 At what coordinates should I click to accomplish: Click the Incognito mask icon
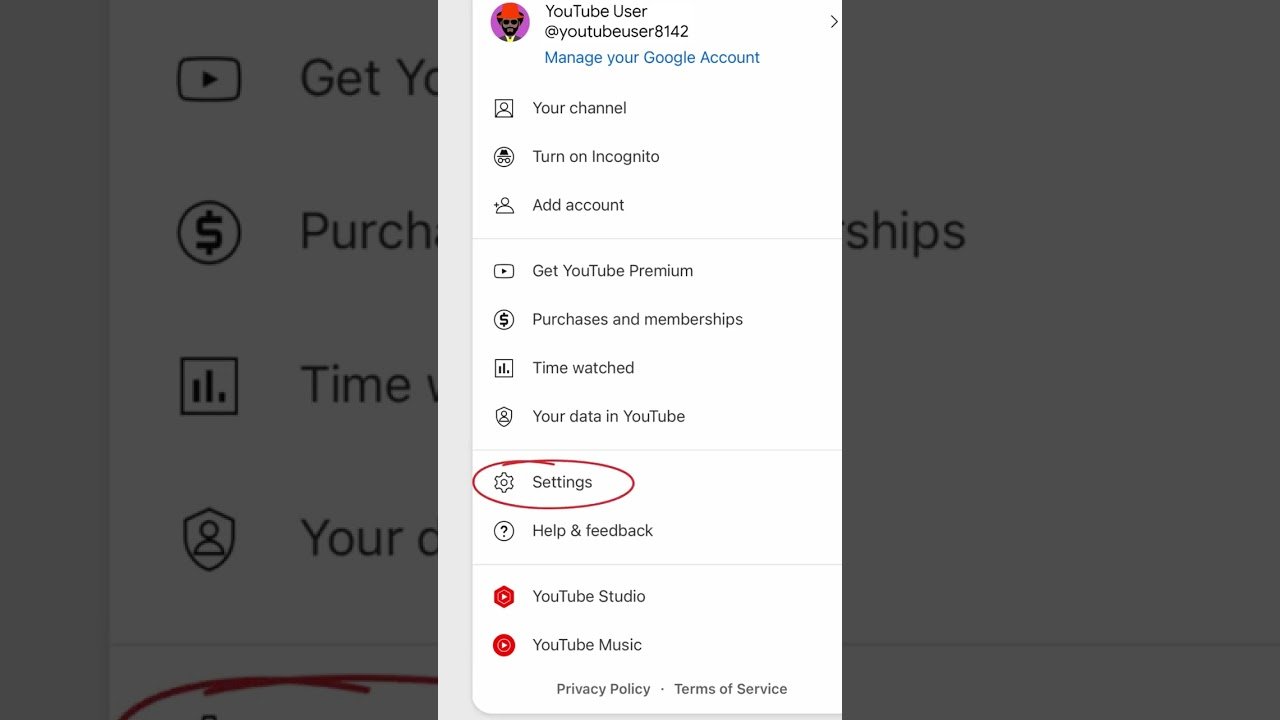click(x=504, y=157)
